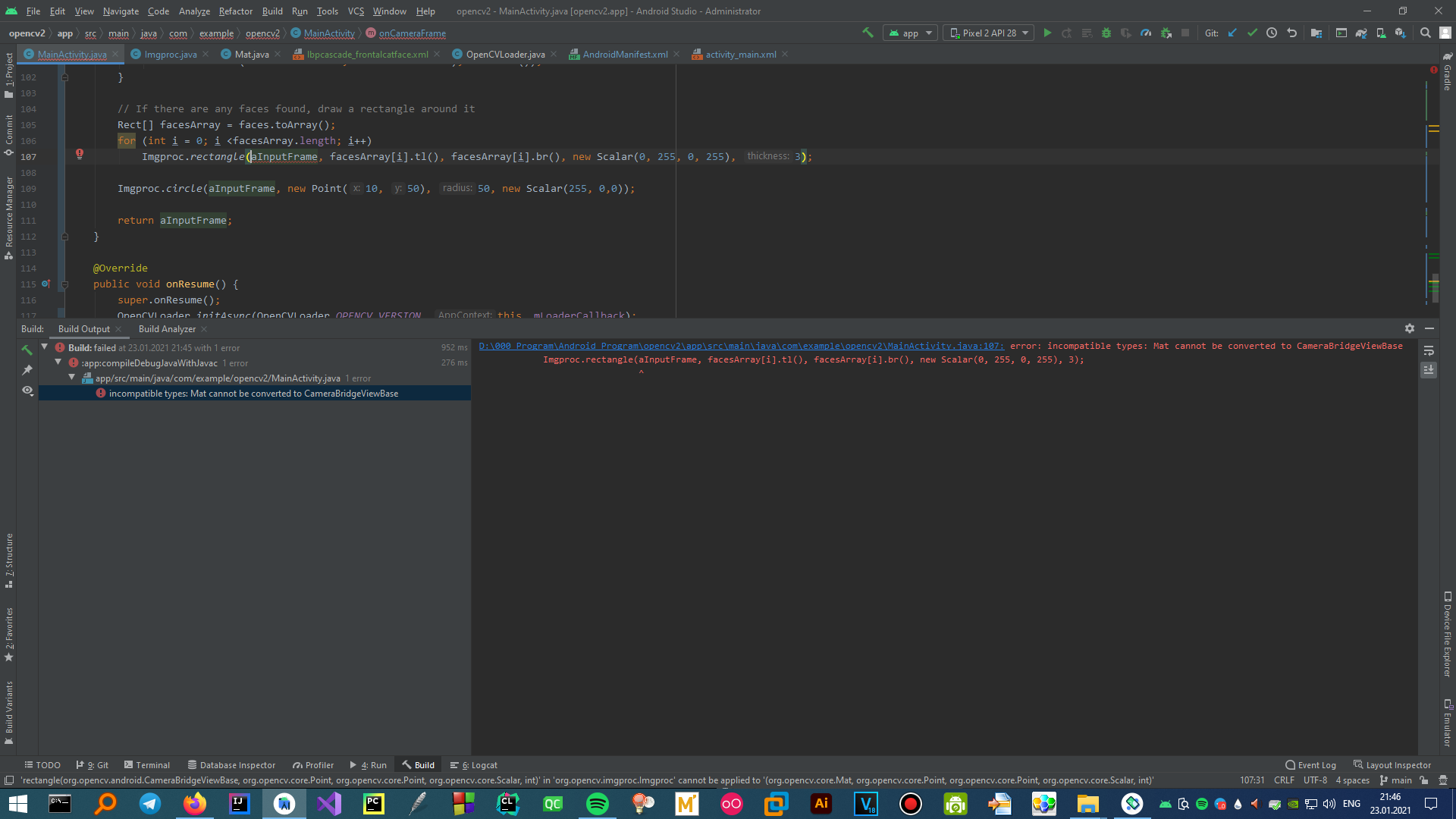1456x819 pixels.
Task: Collapse the :app:compileDebugJavaWithJavac node
Action: 58,362
